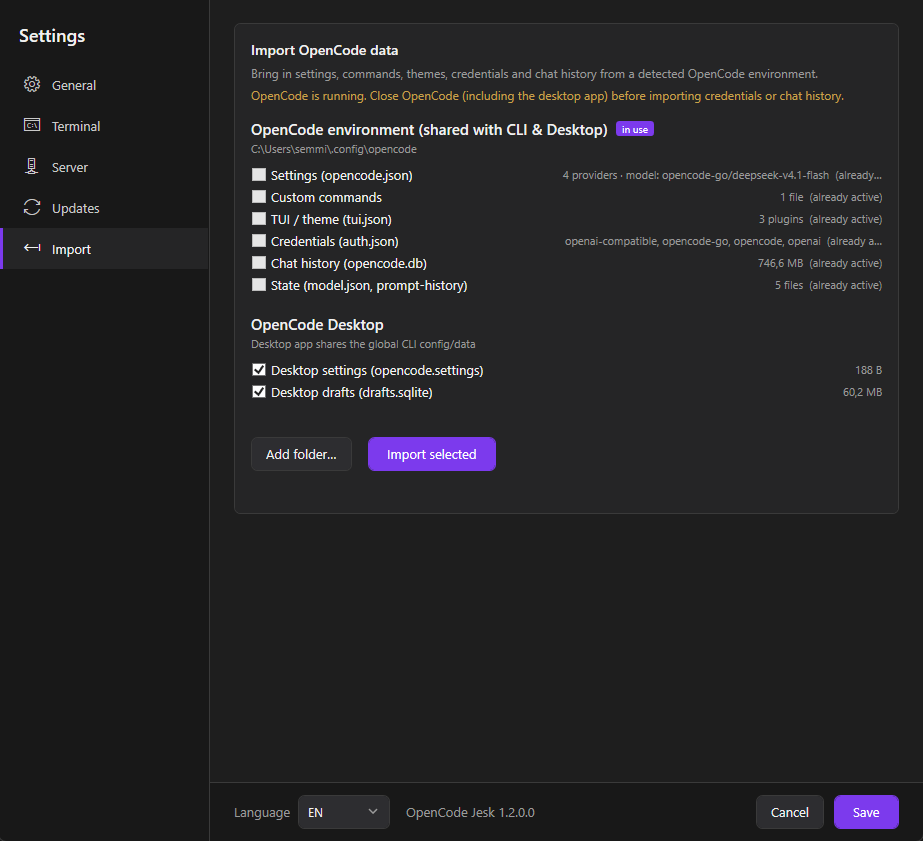This screenshot has width=923, height=841.
Task: Click the '4 providers · model' details text
Action: tap(722, 175)
